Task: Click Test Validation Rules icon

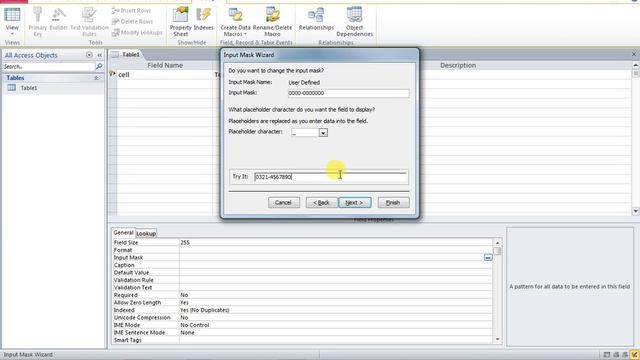Action: tap(89, 21)
